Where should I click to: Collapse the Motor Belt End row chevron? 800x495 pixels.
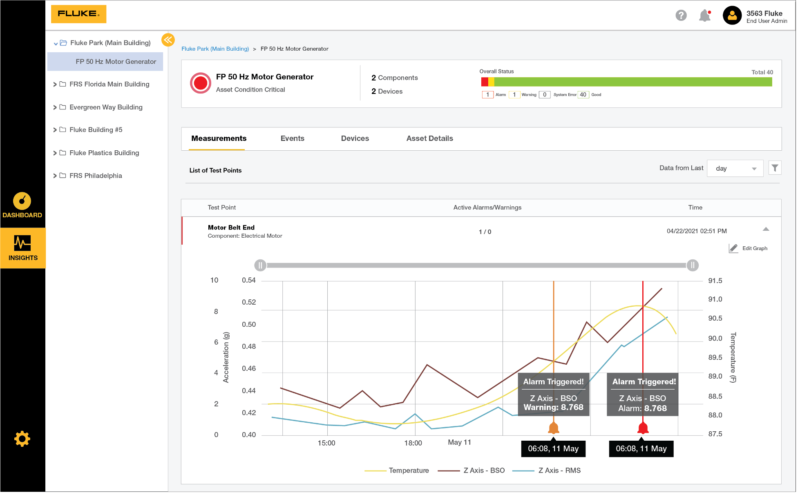(765, 230)
